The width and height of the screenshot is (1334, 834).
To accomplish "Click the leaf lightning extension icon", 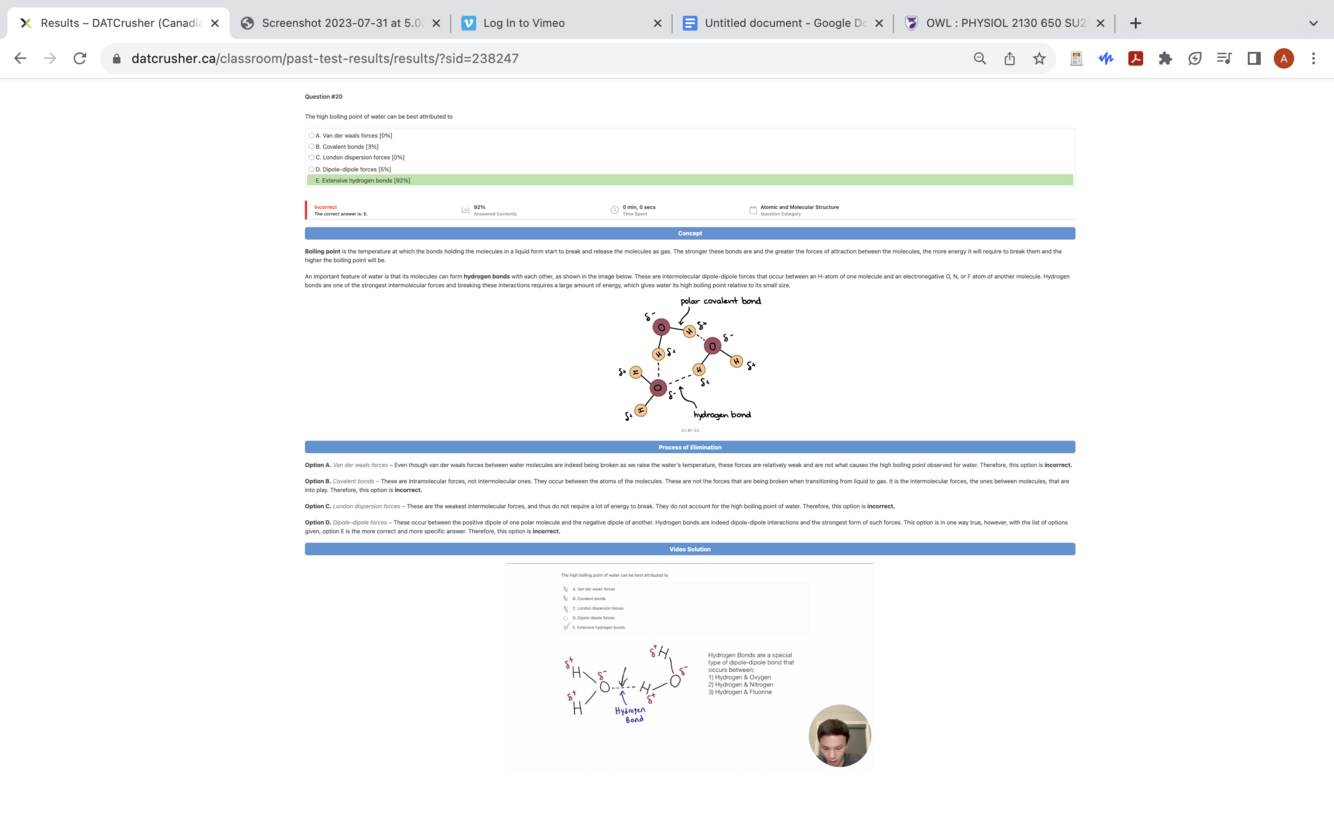I will (x=1195, y=58).
